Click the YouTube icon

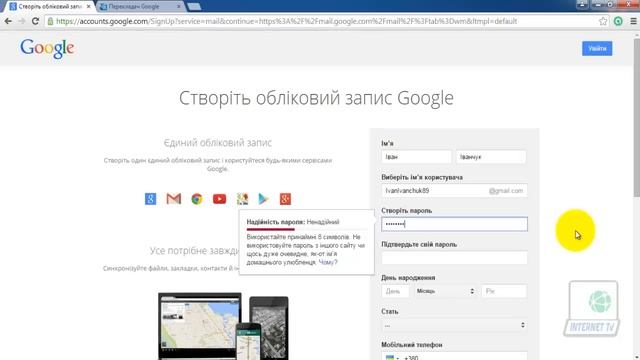(x=220, y=199)
